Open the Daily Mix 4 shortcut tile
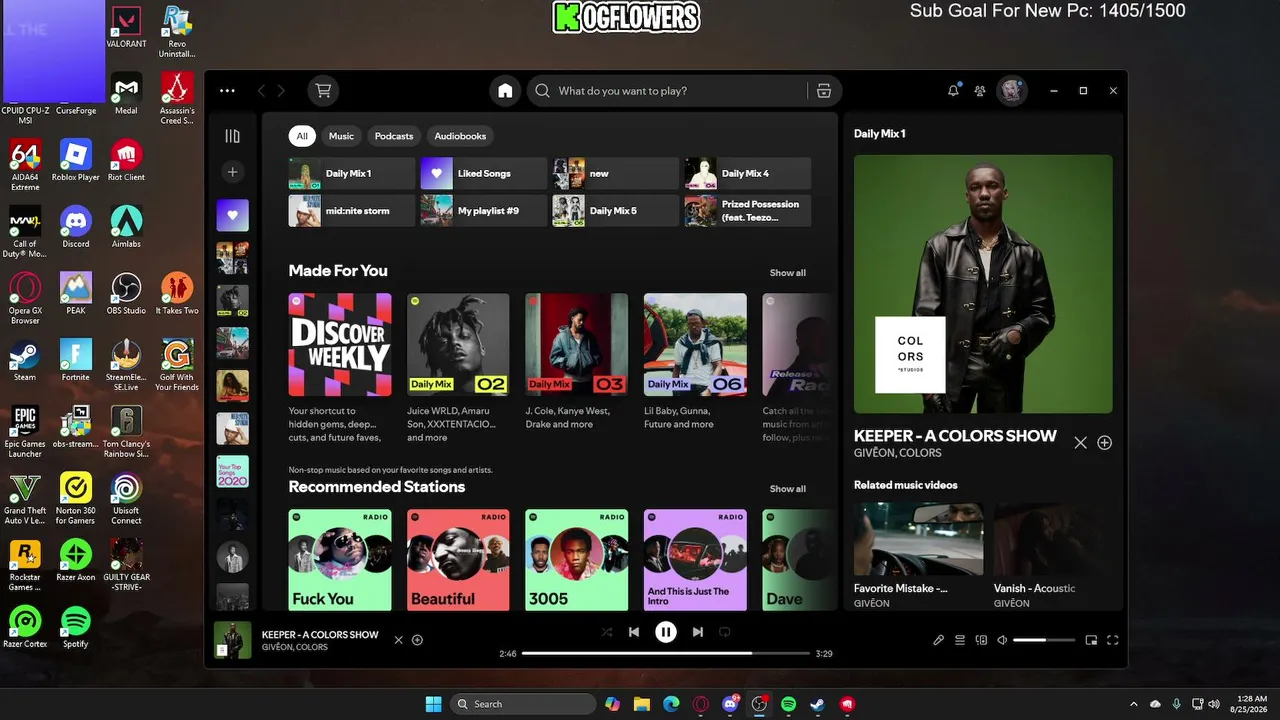This screenshot has width=1280, height=720. 748,173
